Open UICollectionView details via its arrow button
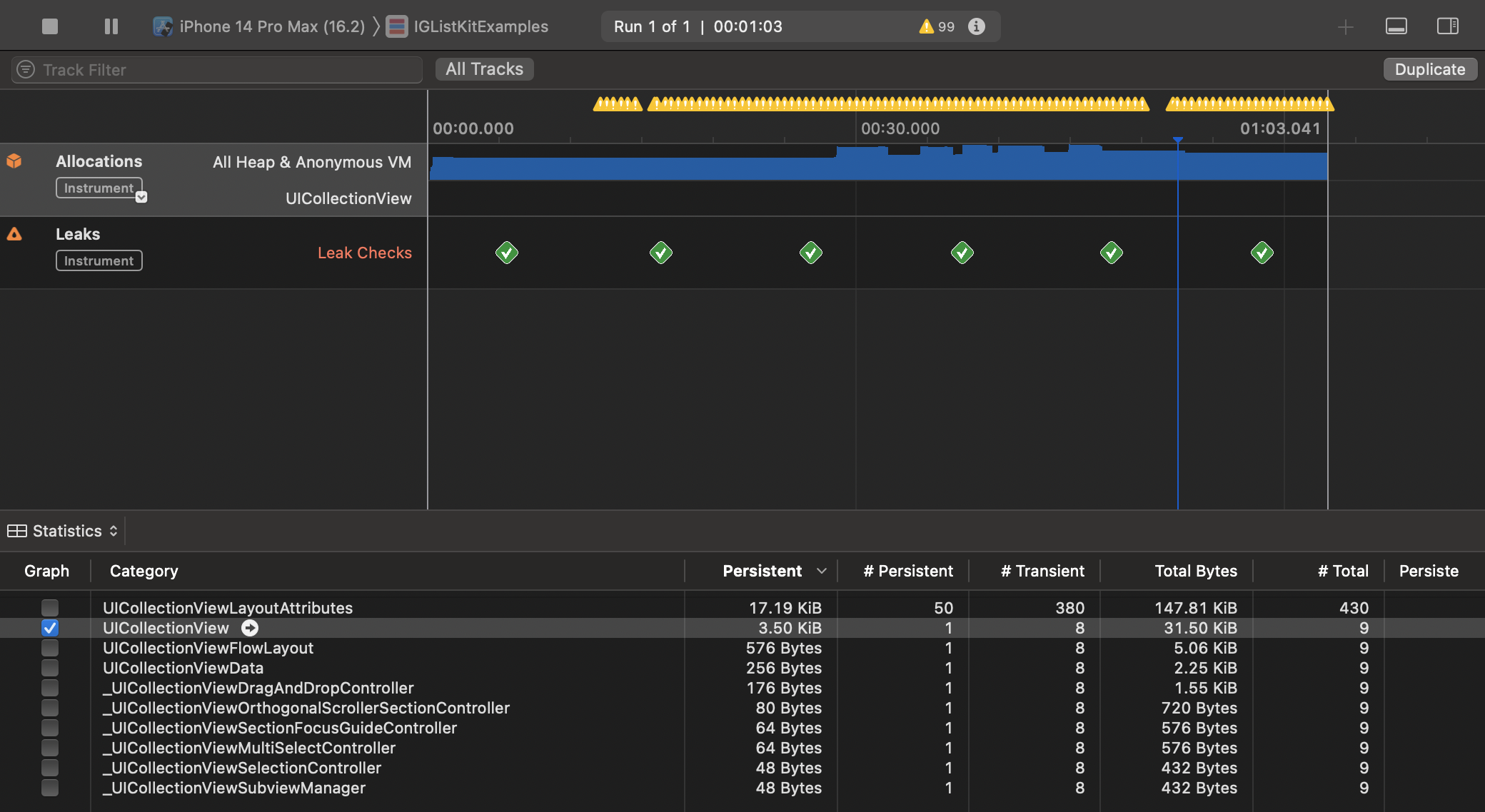Viewport: 1485px width, 812px height. click(249, 628)
